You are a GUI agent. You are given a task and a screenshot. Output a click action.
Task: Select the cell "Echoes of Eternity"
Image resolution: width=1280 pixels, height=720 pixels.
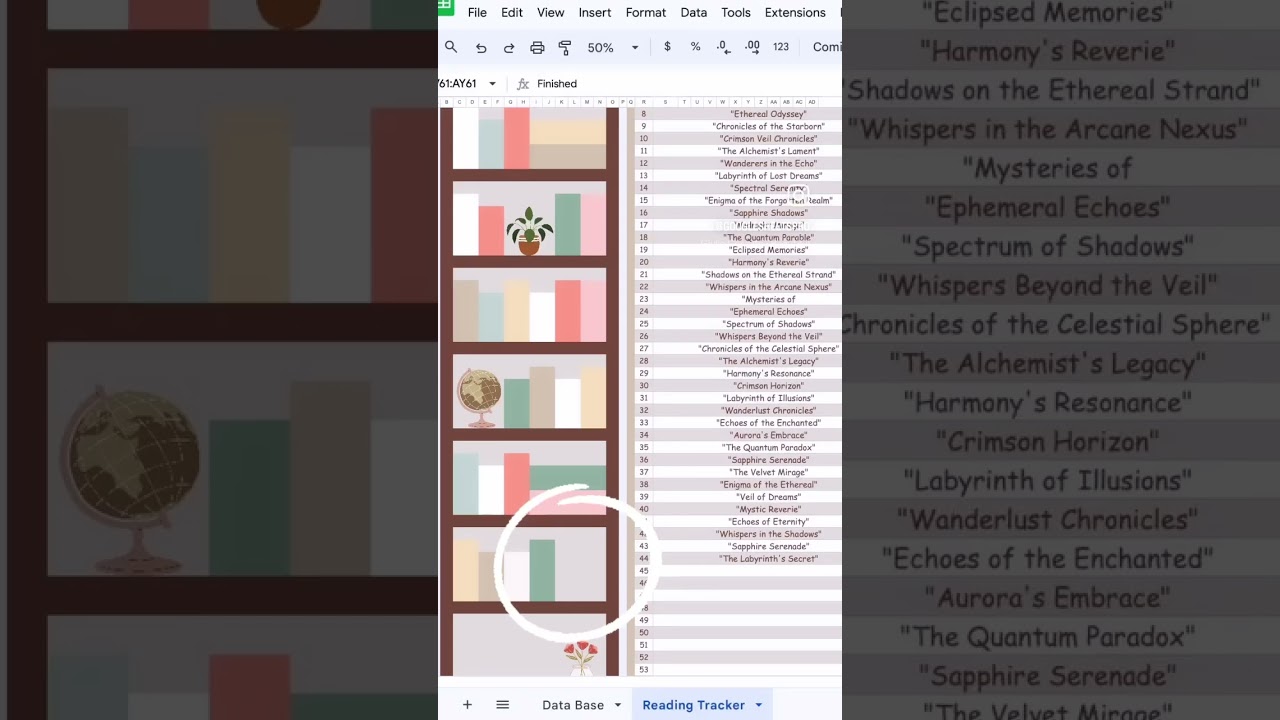point(768,522)
